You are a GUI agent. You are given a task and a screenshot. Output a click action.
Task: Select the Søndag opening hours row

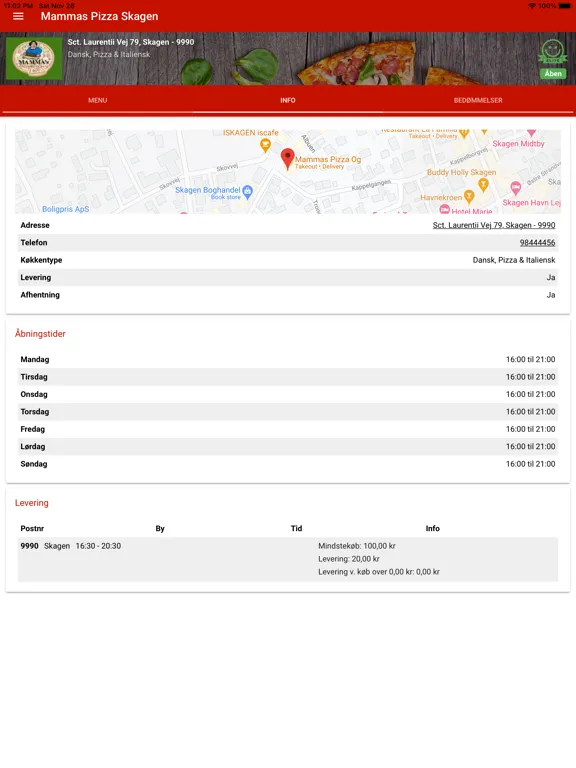(x=288, y=464)
